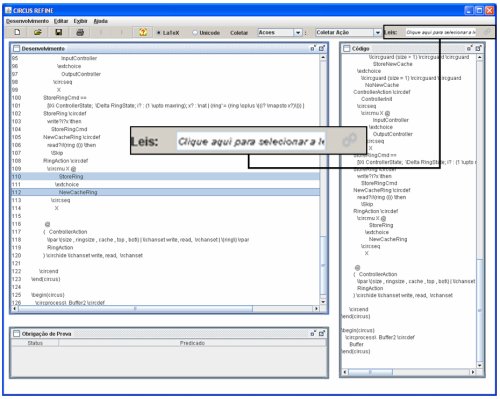Screen dimensions: 500x399
Task: Click the Circus Refine title bar app icon
Action: [x=8, y=10]
